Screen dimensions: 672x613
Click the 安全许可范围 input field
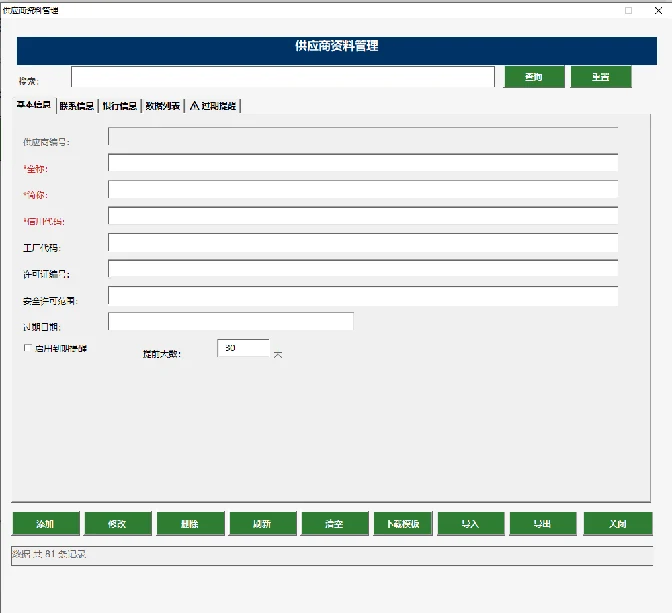coord(363,295)
